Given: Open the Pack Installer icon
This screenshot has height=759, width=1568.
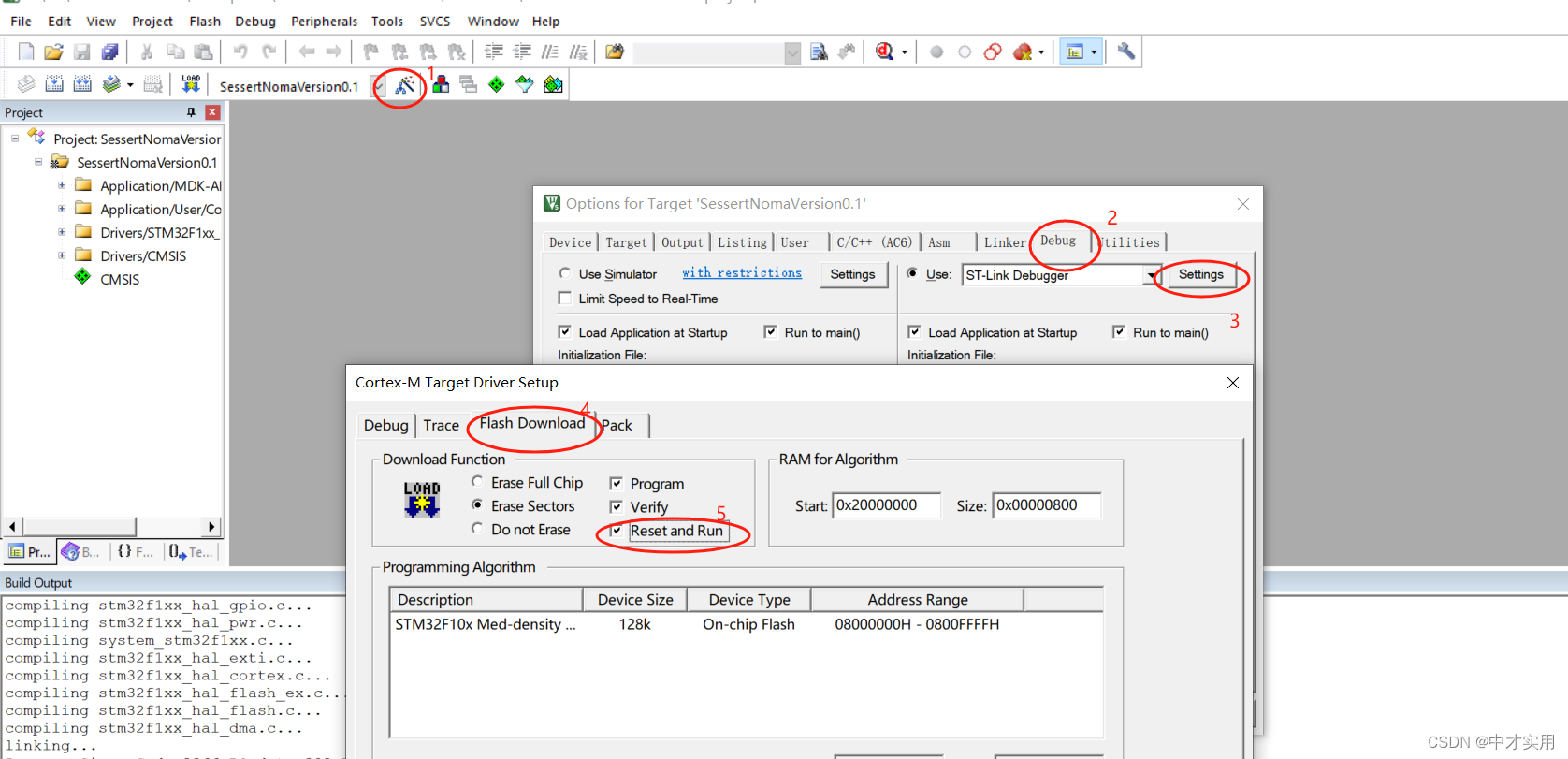Looking at the screenshot, I should click(x=553, y=84).
